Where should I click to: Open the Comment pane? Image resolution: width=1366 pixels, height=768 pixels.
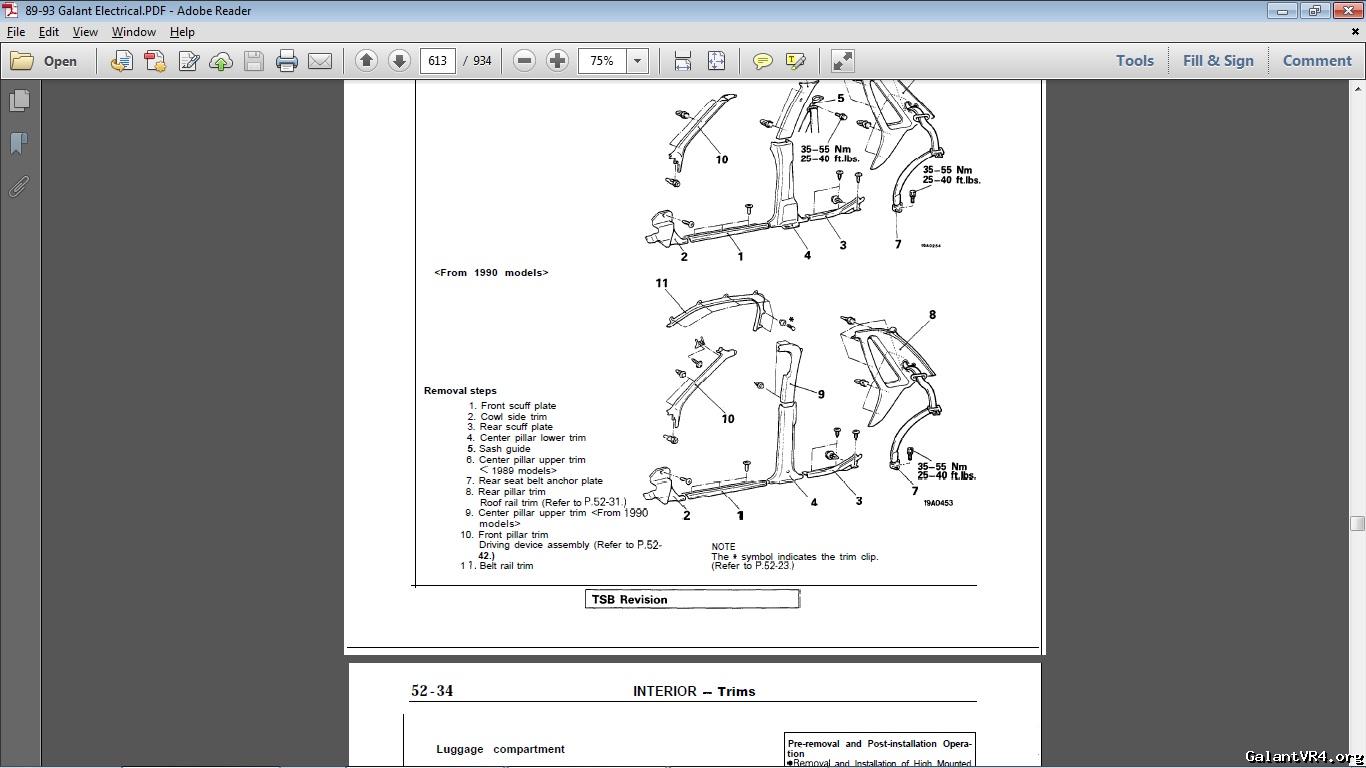coord(1317,61)
